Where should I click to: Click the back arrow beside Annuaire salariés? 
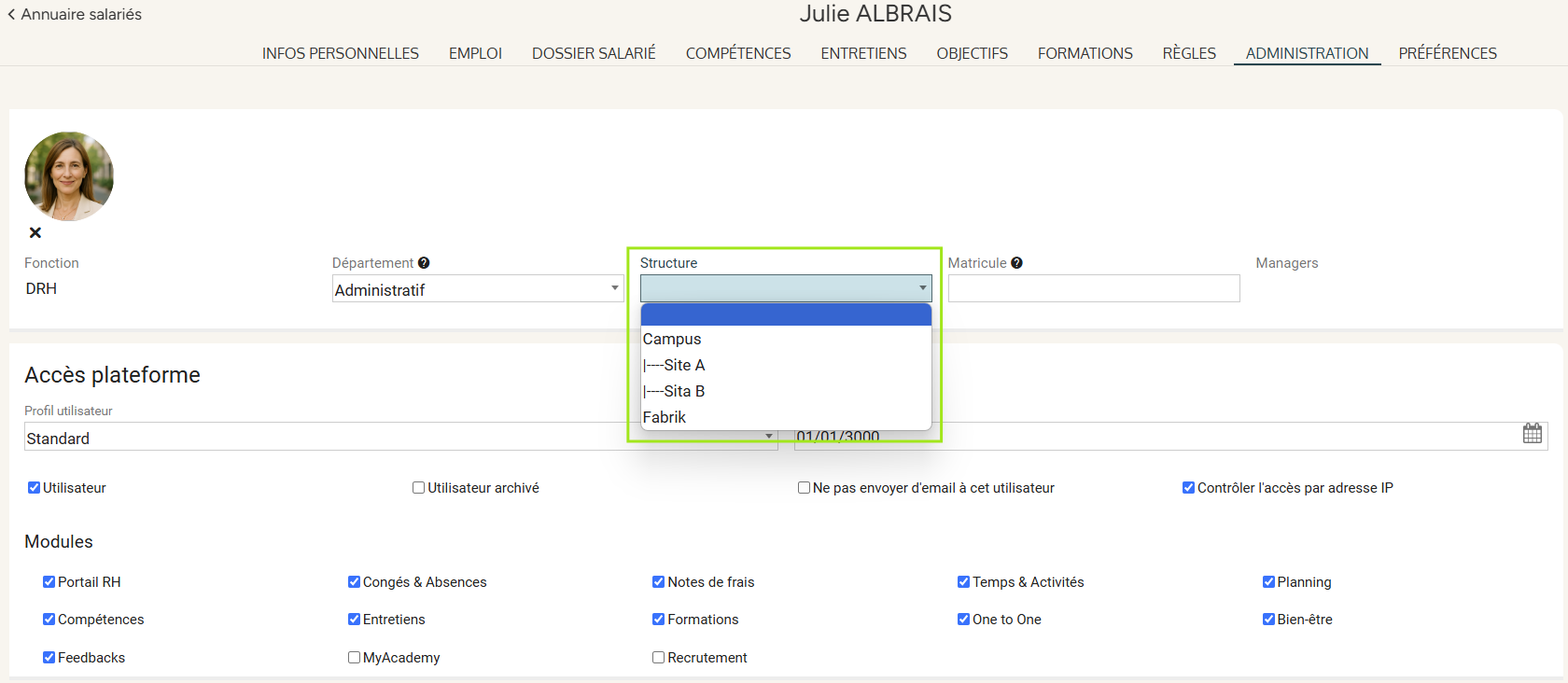(11, 15)
